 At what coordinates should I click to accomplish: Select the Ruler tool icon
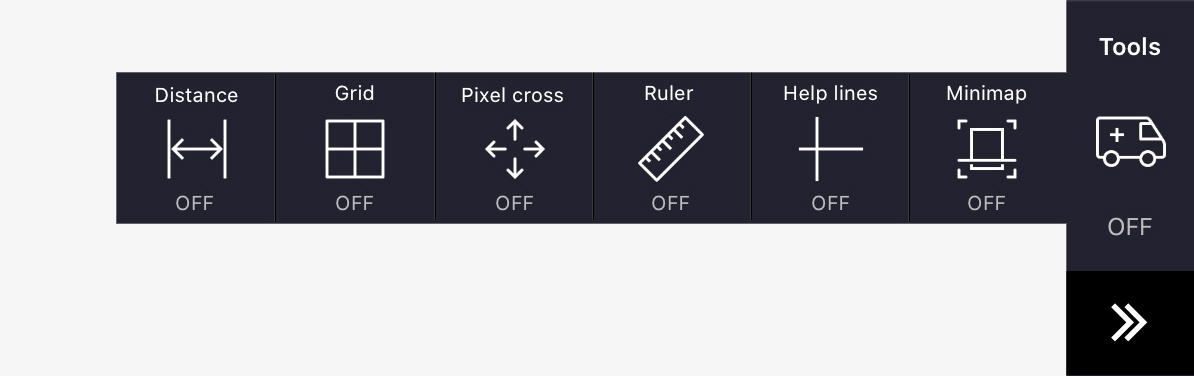(670, 148)
